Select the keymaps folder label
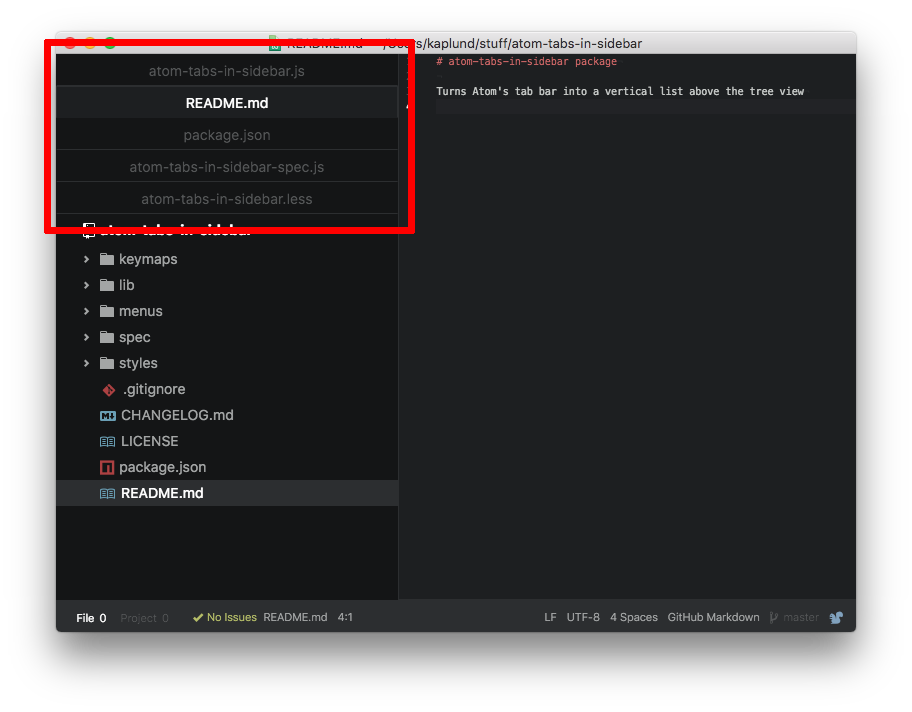Viewport: 912px width, 712px height. (x=148, y=259)
